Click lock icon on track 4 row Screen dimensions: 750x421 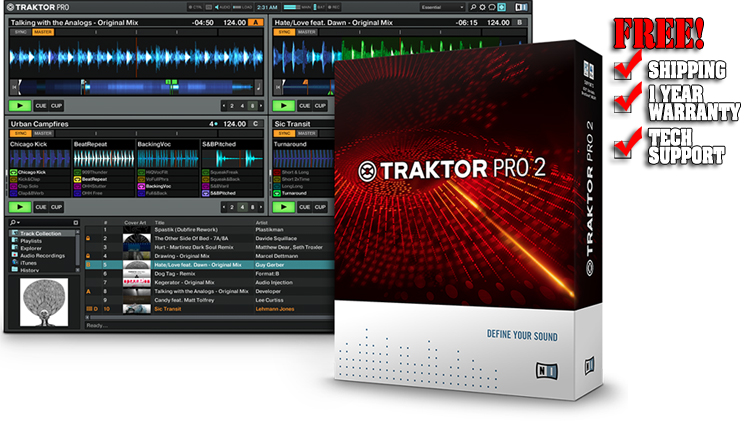point(88,256)
